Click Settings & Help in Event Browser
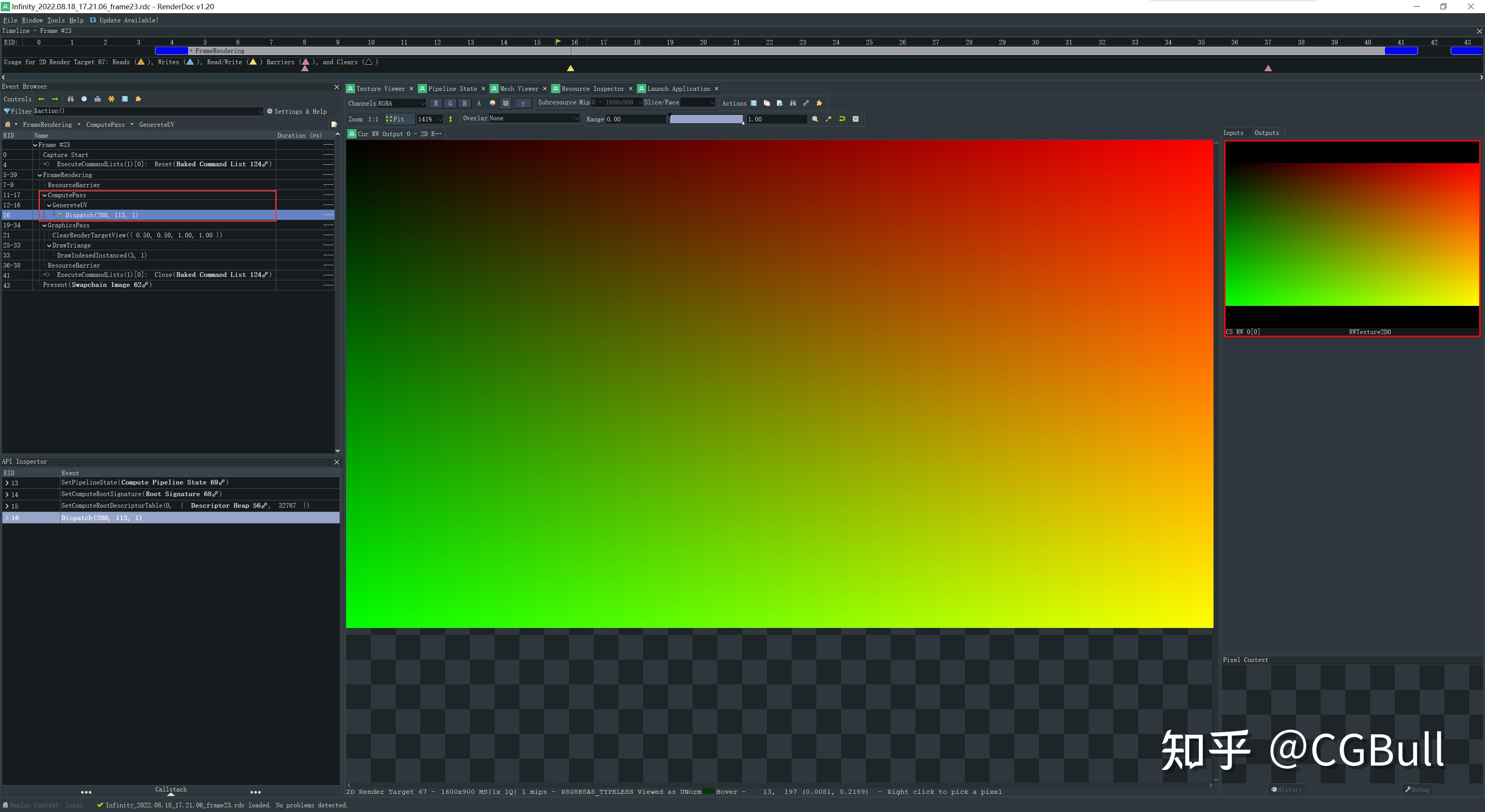Screen dimensions: 1485x812 297,111
